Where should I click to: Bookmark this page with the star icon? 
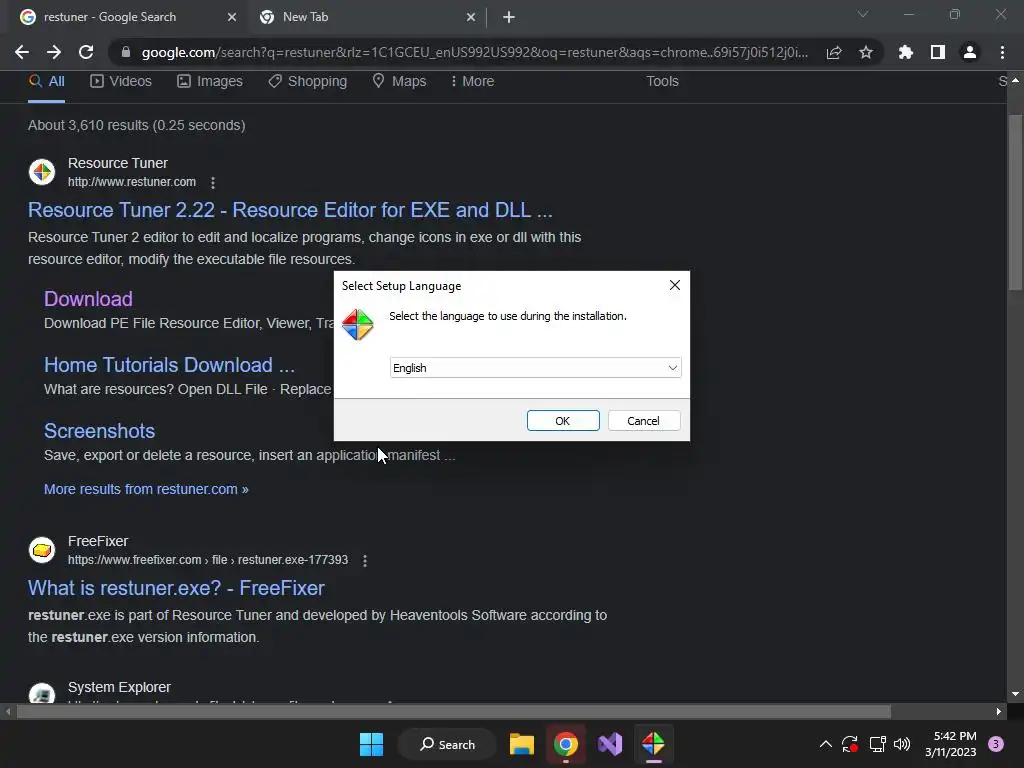[866, 52]
